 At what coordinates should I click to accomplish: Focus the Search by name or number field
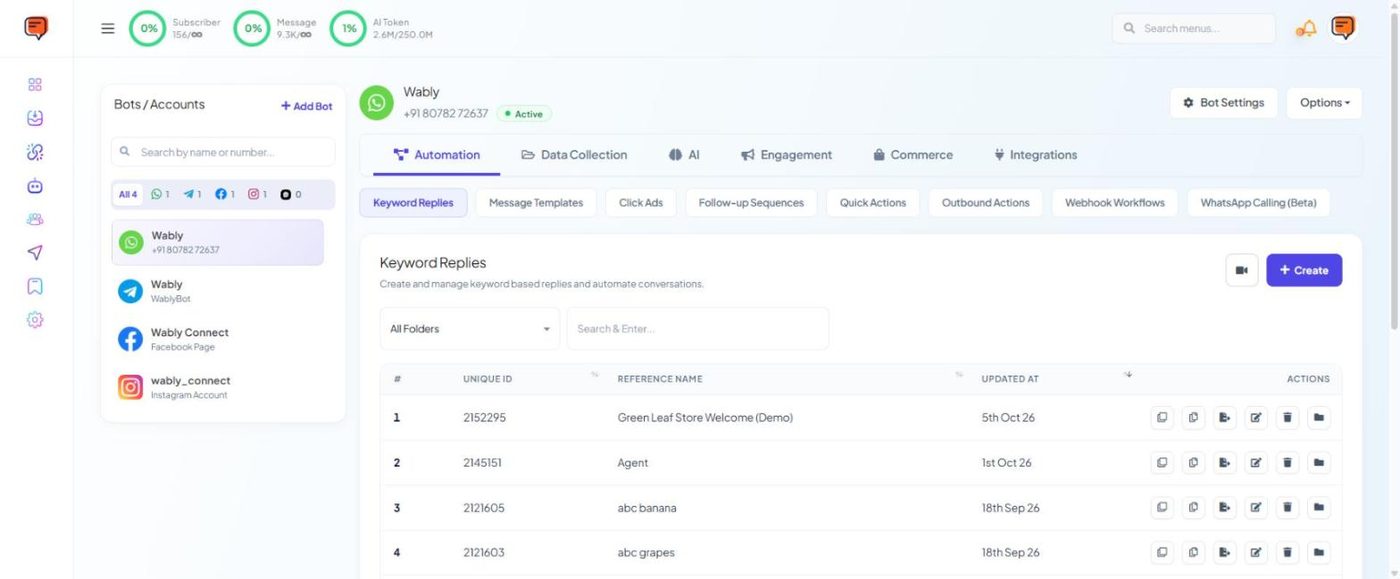[223, 152]
